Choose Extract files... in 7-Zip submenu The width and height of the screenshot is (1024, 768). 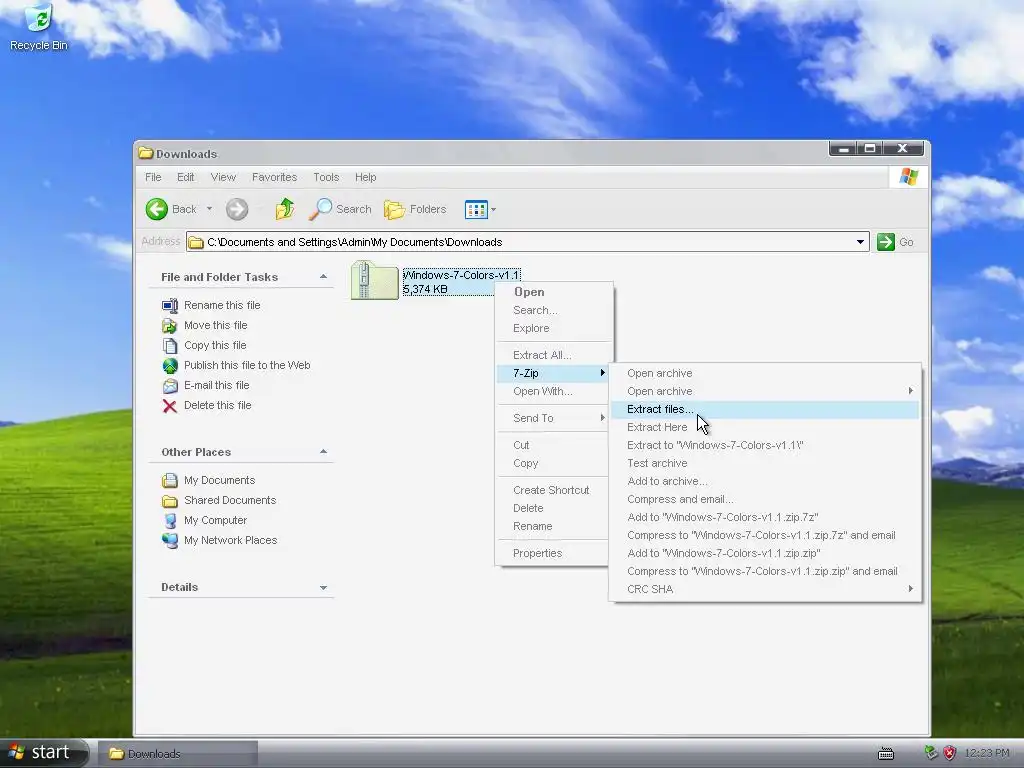tap(765, 409)
